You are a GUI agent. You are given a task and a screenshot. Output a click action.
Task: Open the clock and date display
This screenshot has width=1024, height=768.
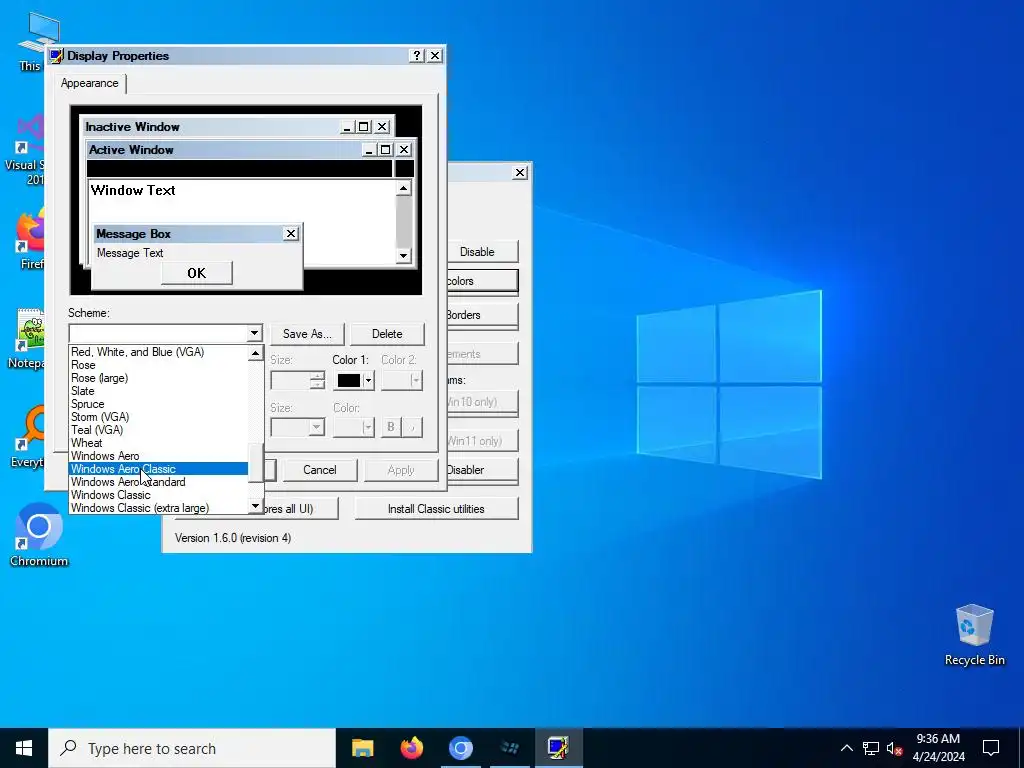(x=938, y=748)
